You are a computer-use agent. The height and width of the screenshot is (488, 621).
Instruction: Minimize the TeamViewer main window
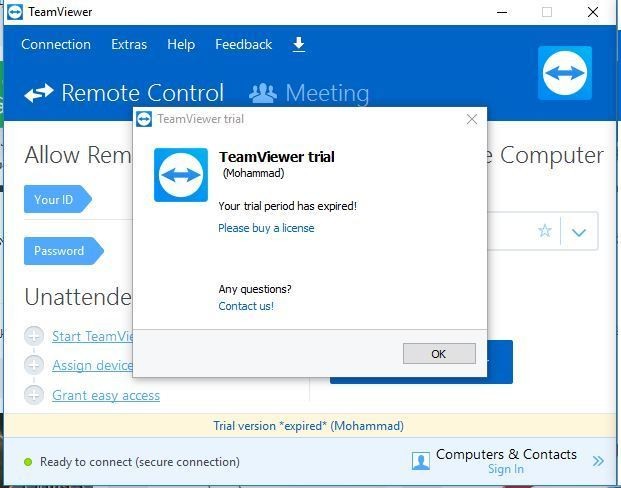point(502,12)
